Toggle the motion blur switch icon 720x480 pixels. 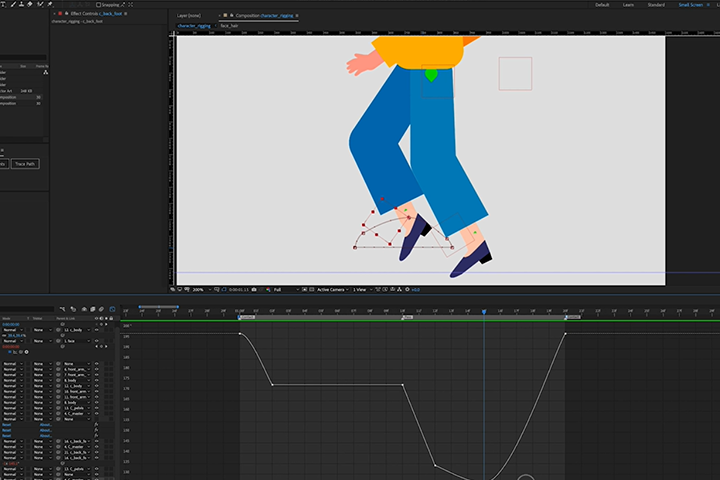101,309
